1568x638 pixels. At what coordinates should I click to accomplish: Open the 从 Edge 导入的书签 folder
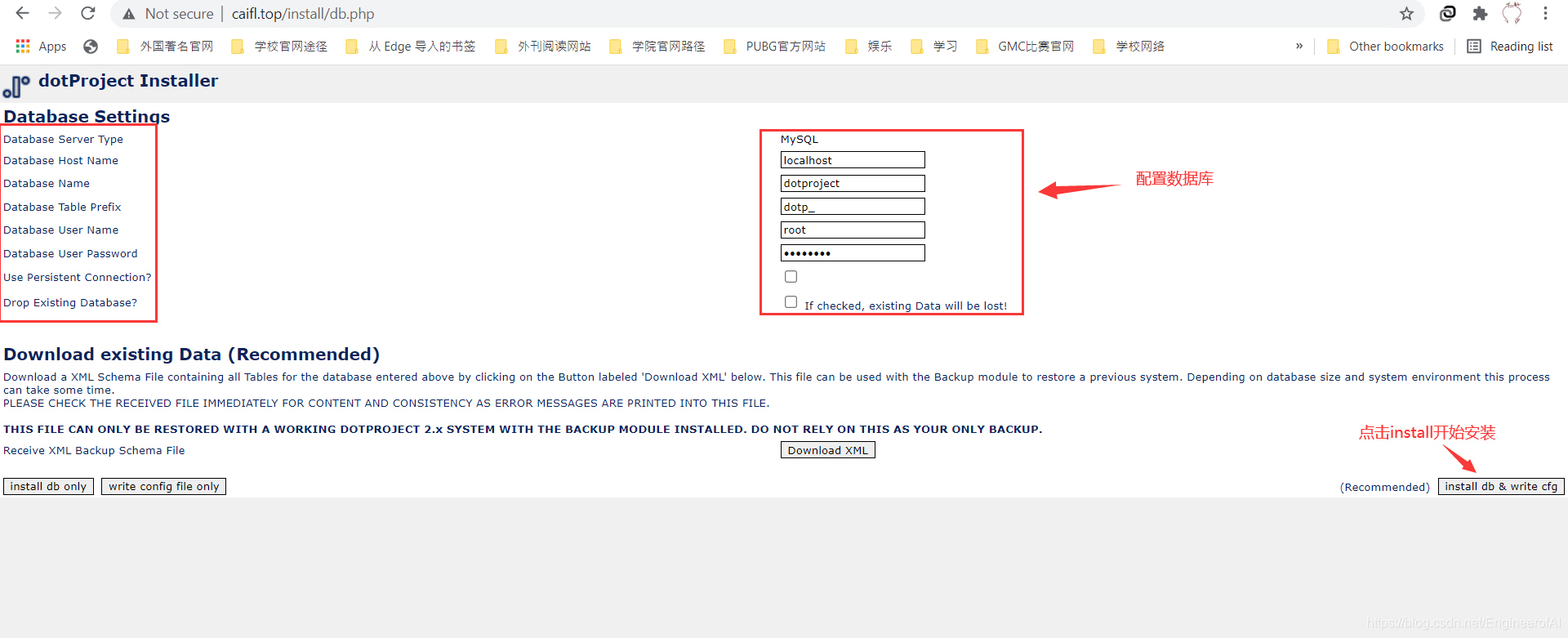pos(411,47)
